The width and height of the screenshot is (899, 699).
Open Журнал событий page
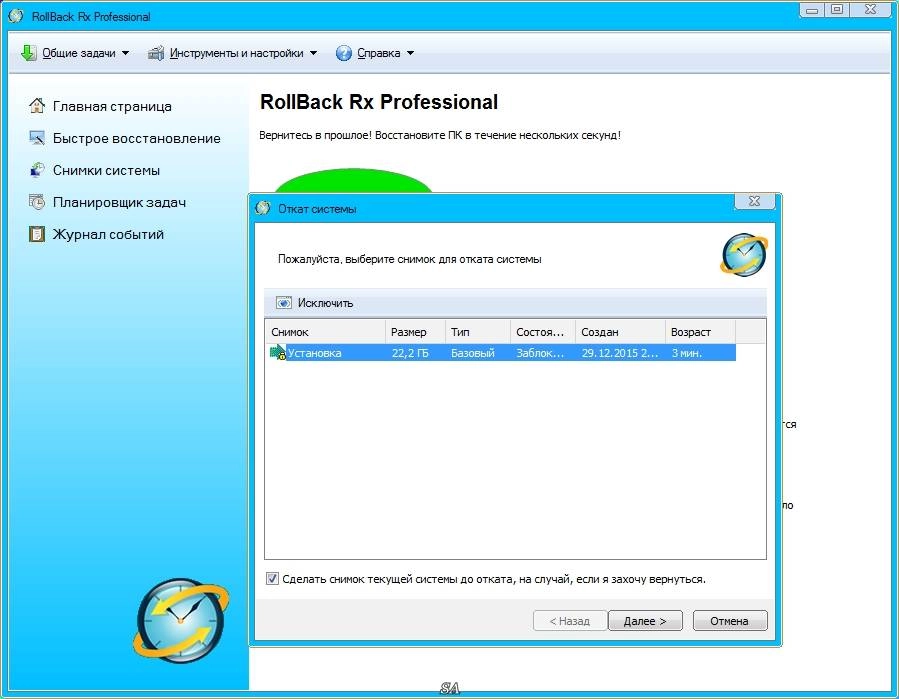[108, 235]
